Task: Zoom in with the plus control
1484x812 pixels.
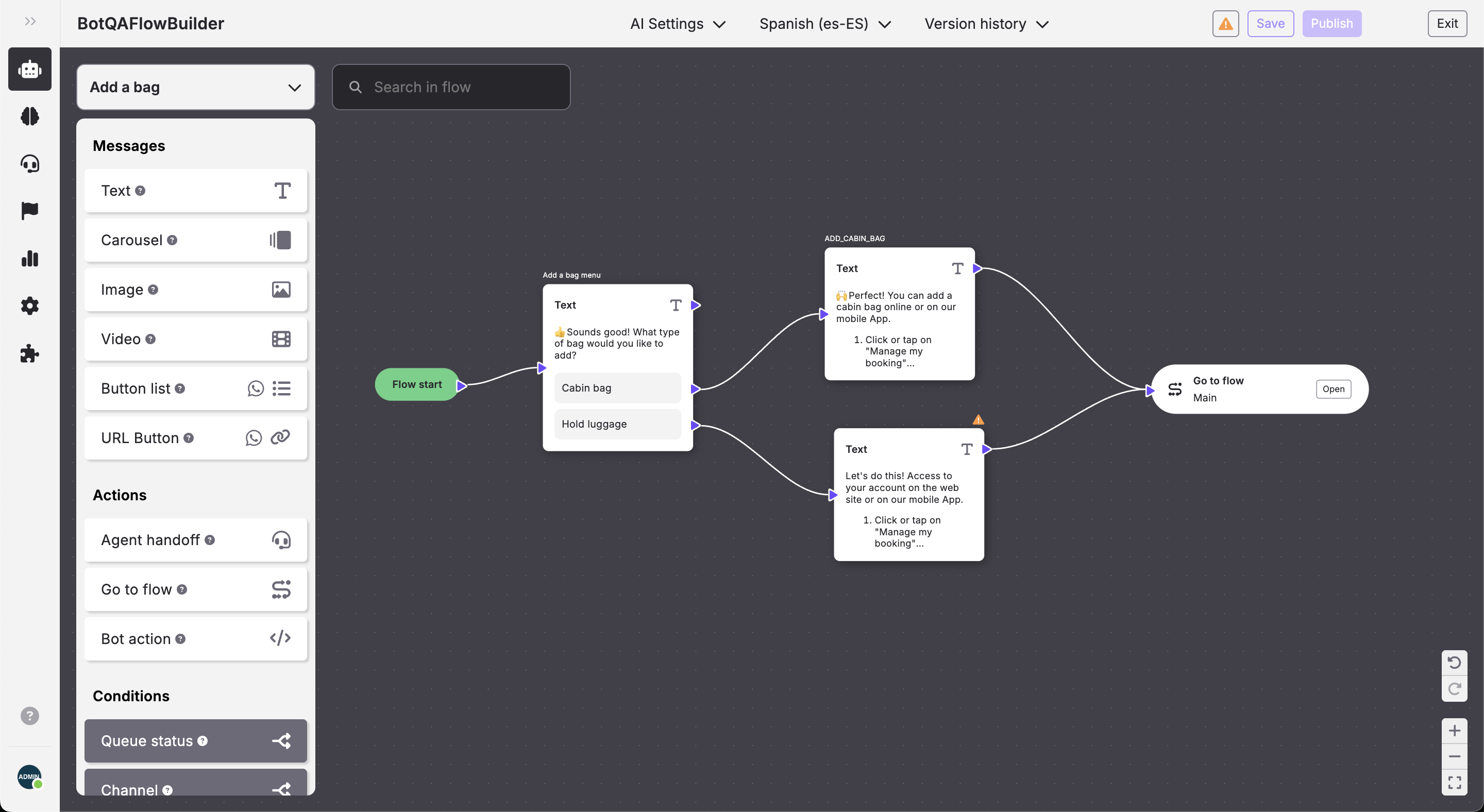Action: click(1454, 731)
